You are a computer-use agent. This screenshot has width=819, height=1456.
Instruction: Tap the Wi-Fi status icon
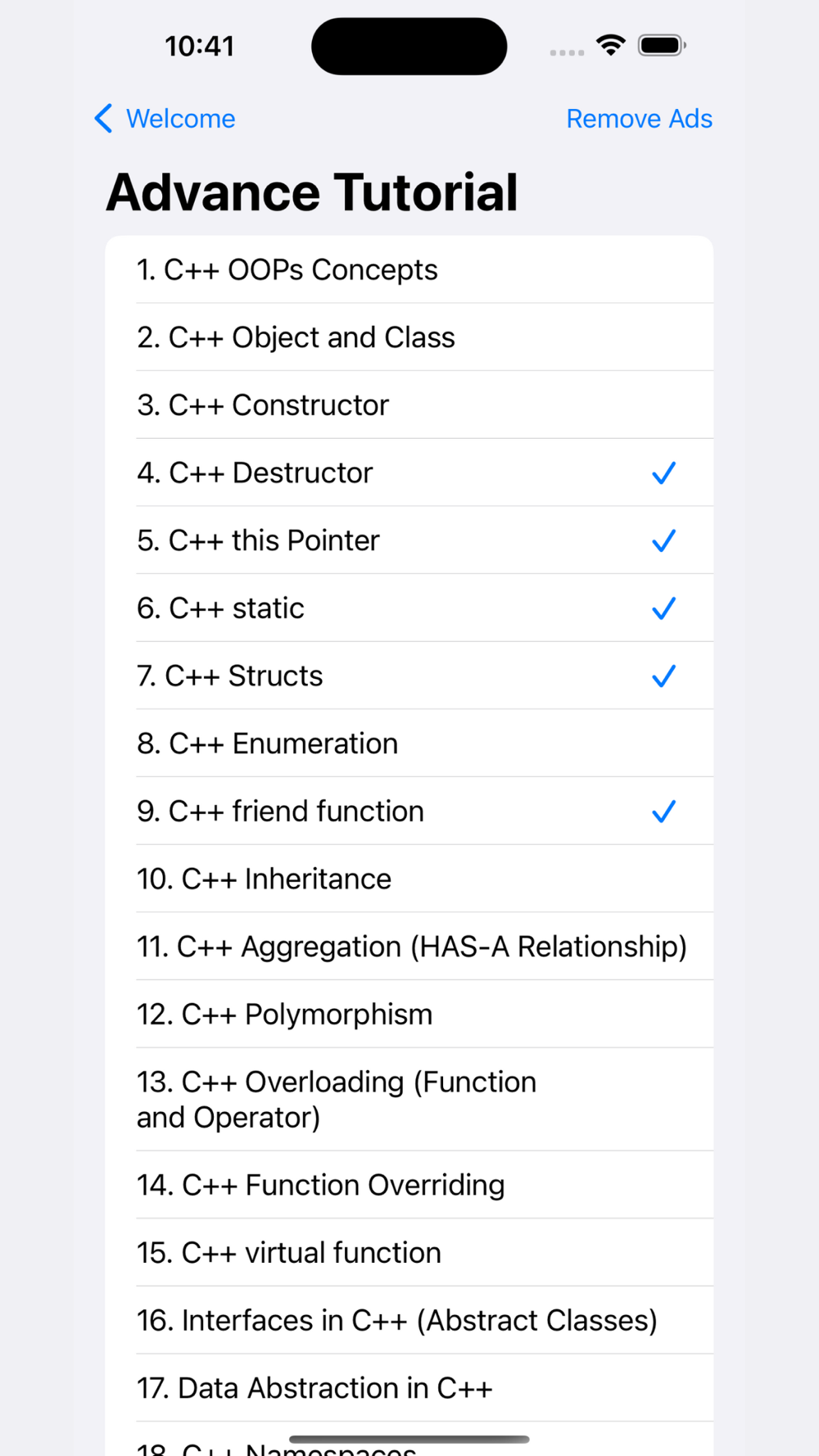[610, 45]
